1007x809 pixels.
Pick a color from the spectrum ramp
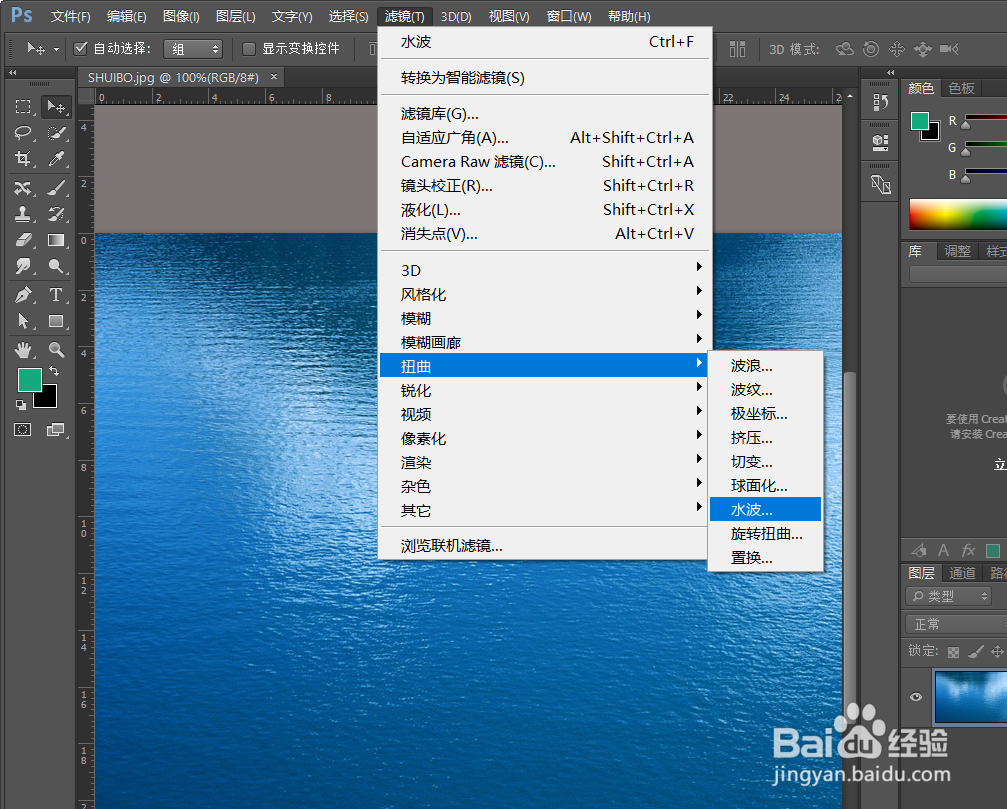[x=958, y=214]
